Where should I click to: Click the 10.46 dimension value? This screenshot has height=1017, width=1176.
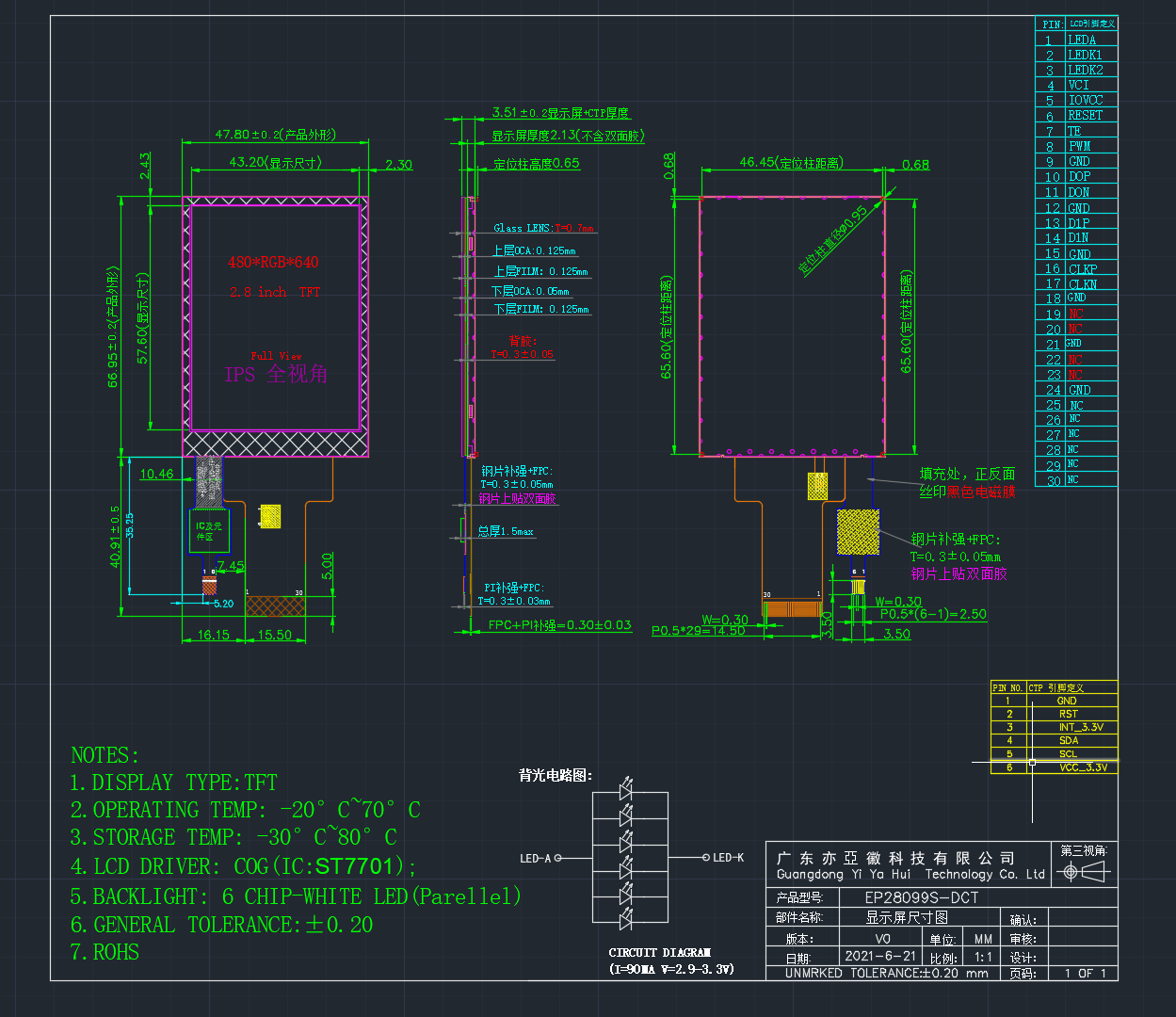point(156,474)
